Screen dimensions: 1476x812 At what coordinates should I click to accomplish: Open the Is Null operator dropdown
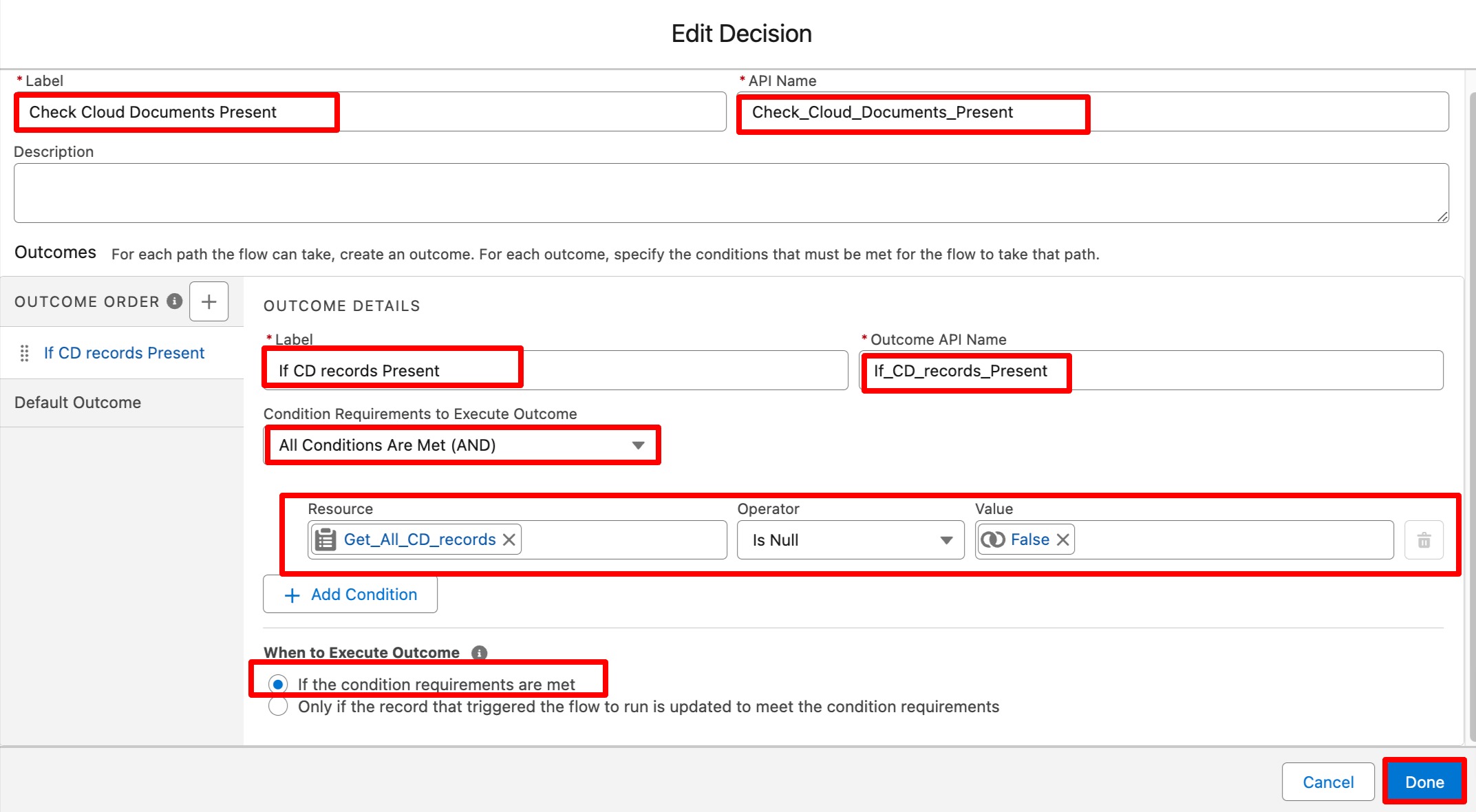click(850, 540)
